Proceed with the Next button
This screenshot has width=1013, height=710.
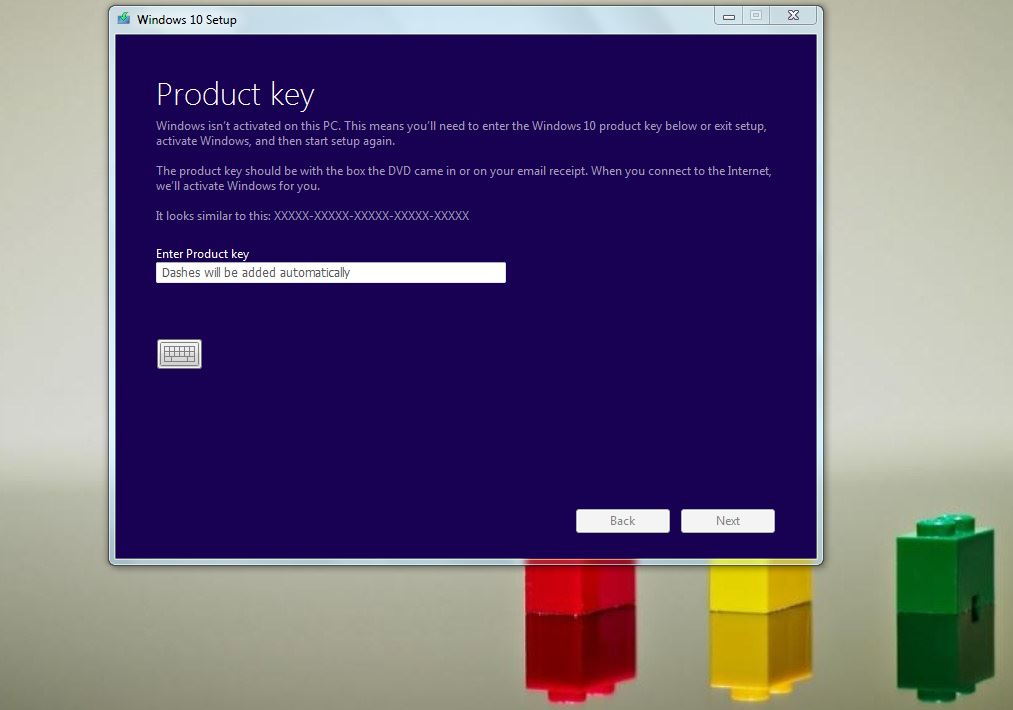pyautogui.click(x=727, y=521)
